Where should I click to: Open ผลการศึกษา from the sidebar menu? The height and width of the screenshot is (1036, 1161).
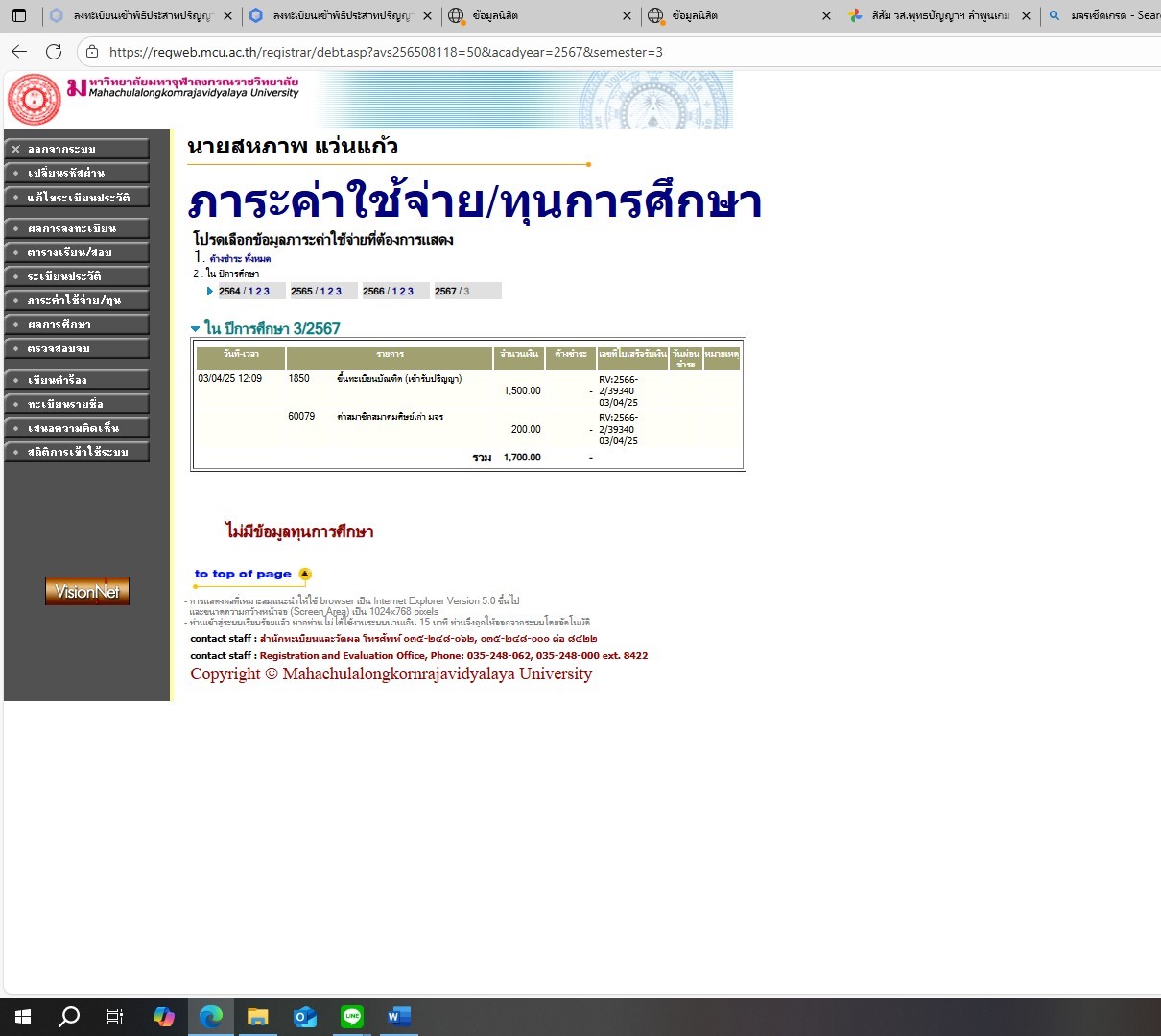[x=77, y=324]
